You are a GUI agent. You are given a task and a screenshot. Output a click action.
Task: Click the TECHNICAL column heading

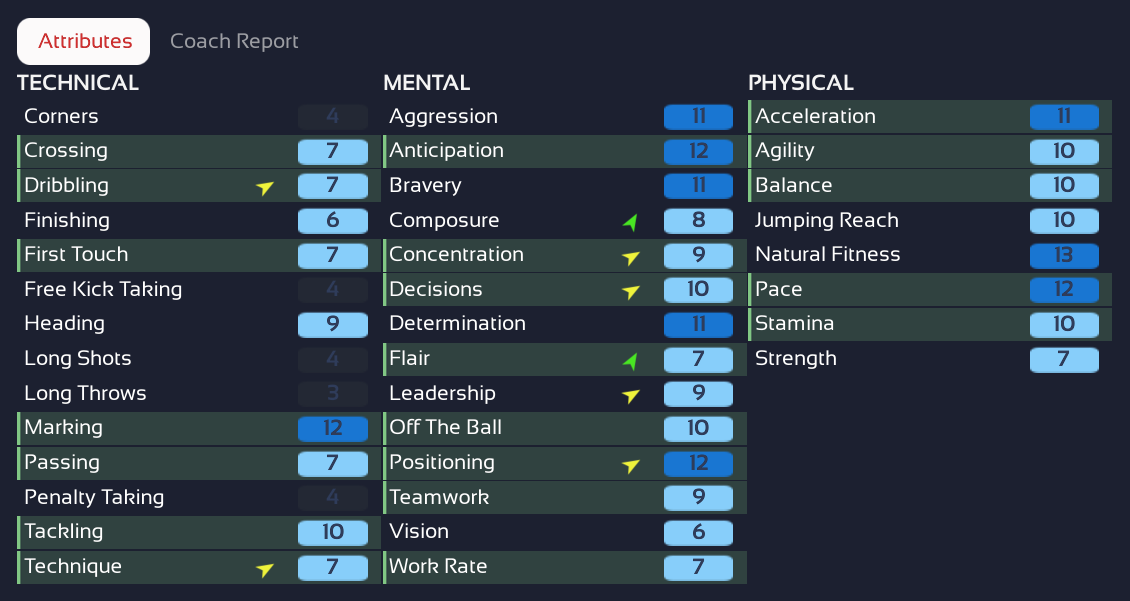click(78, 83)
